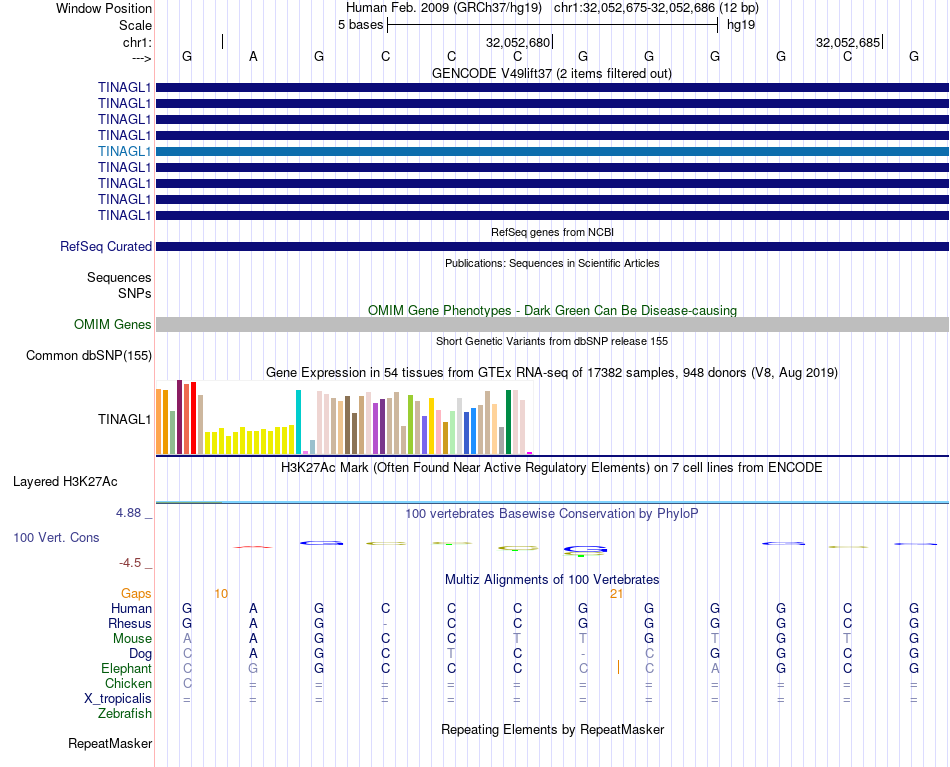The width and height of the screenshot is (950, 767).
Task: Click the 'X_tropicalis' species label
Action: (118, 699)
